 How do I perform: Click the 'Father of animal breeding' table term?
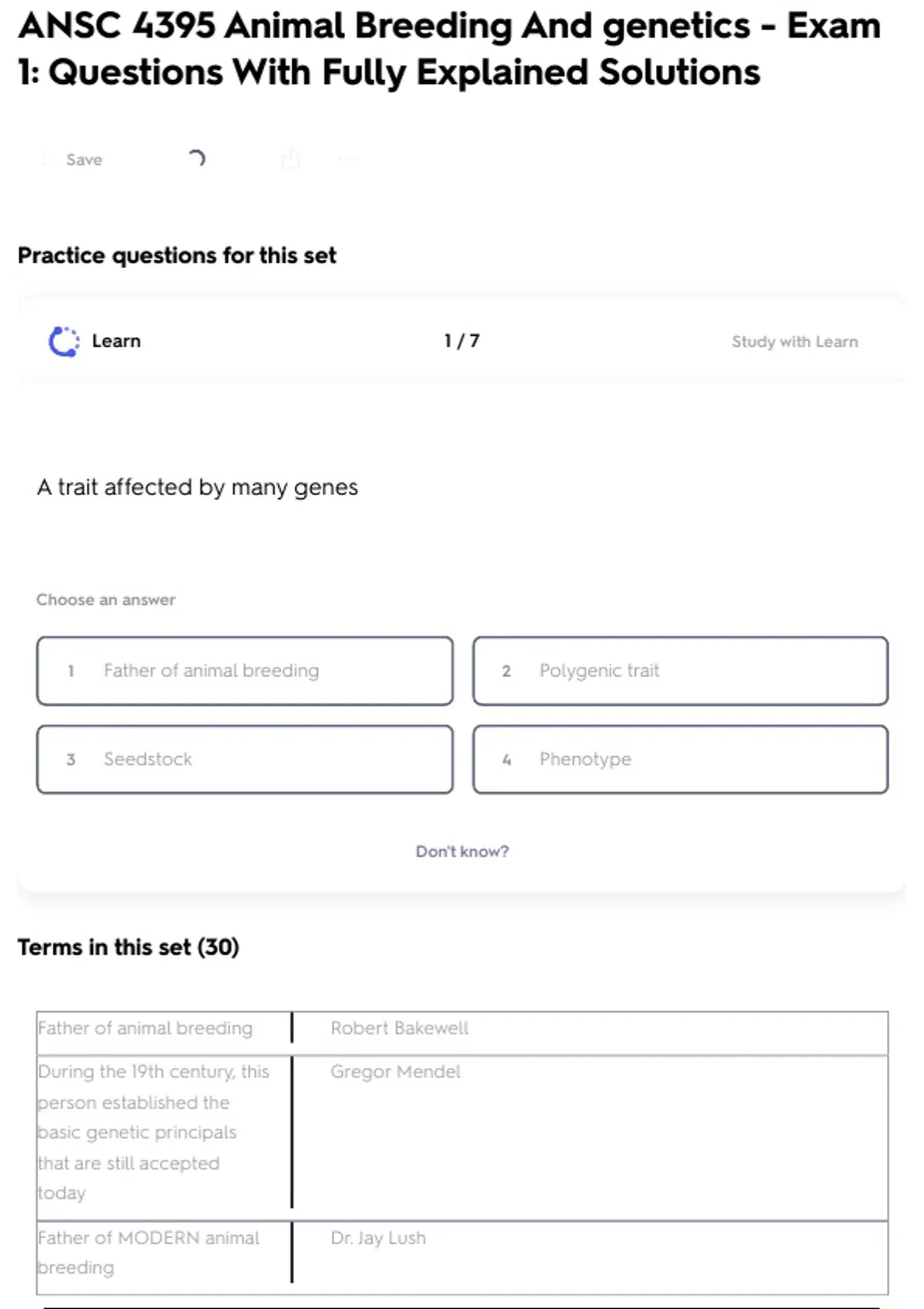146,1029
